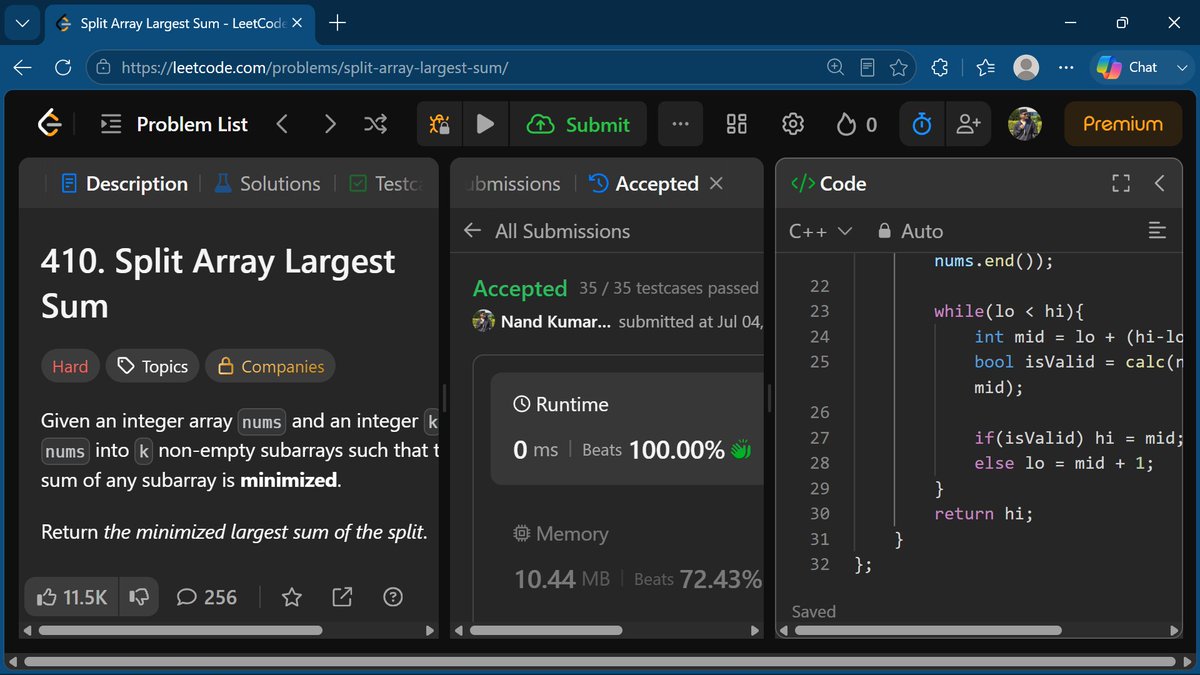Open the more options ellipsis next to Submit
The height and width of the screenshot is (675, 1200).
(681, 124)
